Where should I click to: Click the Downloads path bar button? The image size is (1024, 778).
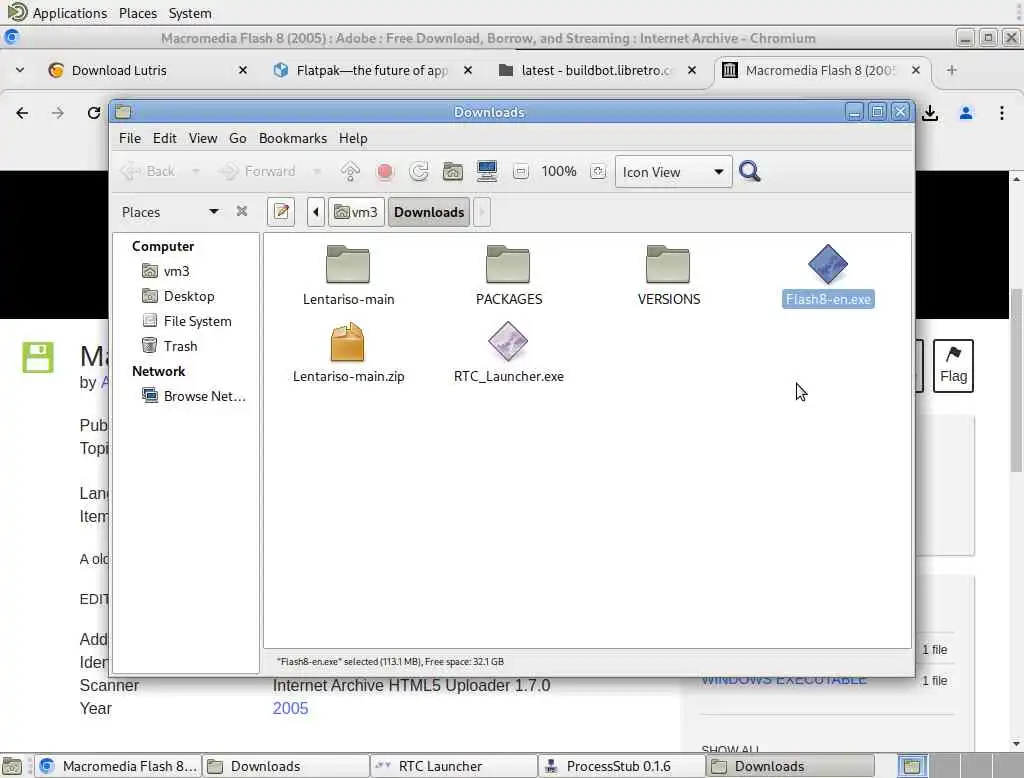[429, 212]
